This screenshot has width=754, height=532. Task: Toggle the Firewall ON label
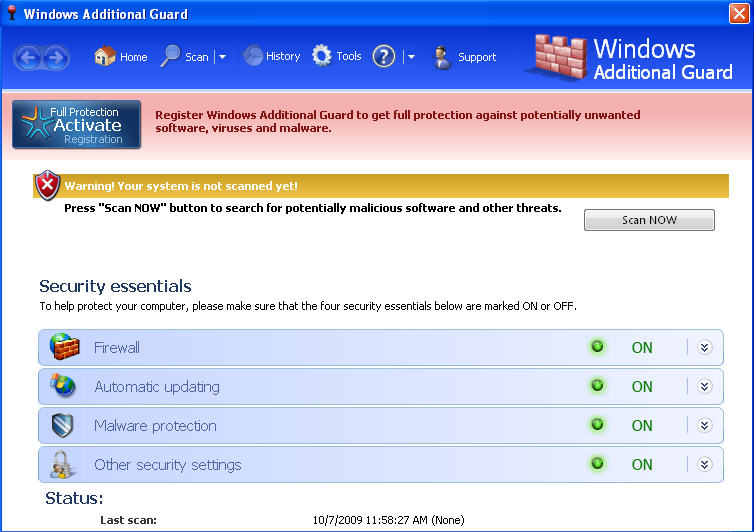pyautogui.click(x=642, y=348)
